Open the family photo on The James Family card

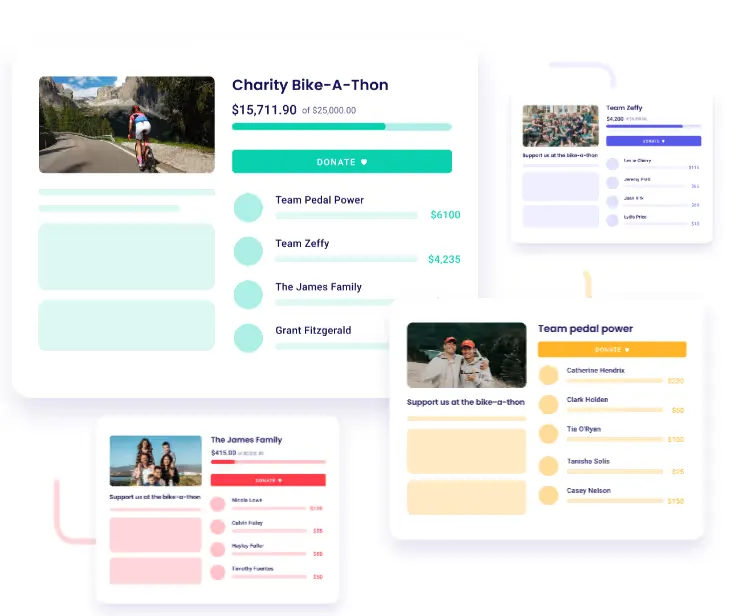click(x=156, y=461)
